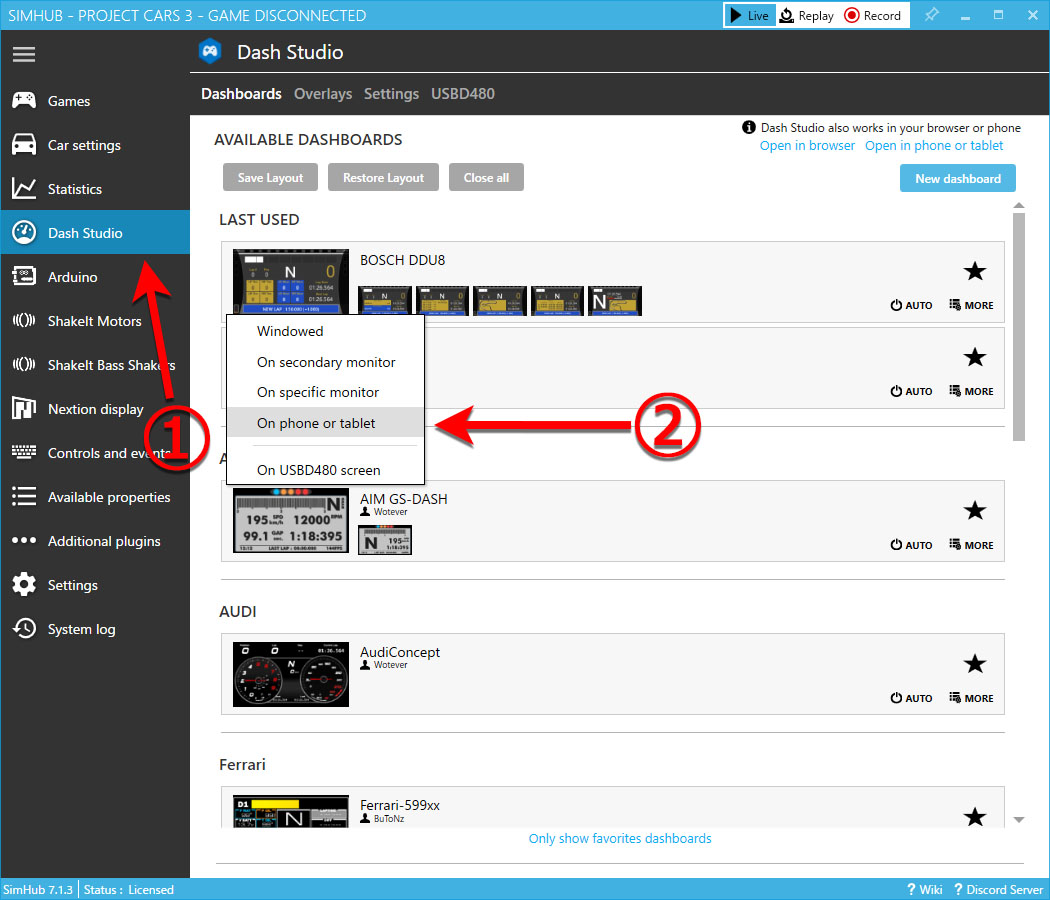
Task: Click the AudiConcept dashboard thumbnail
Action: 291,674
